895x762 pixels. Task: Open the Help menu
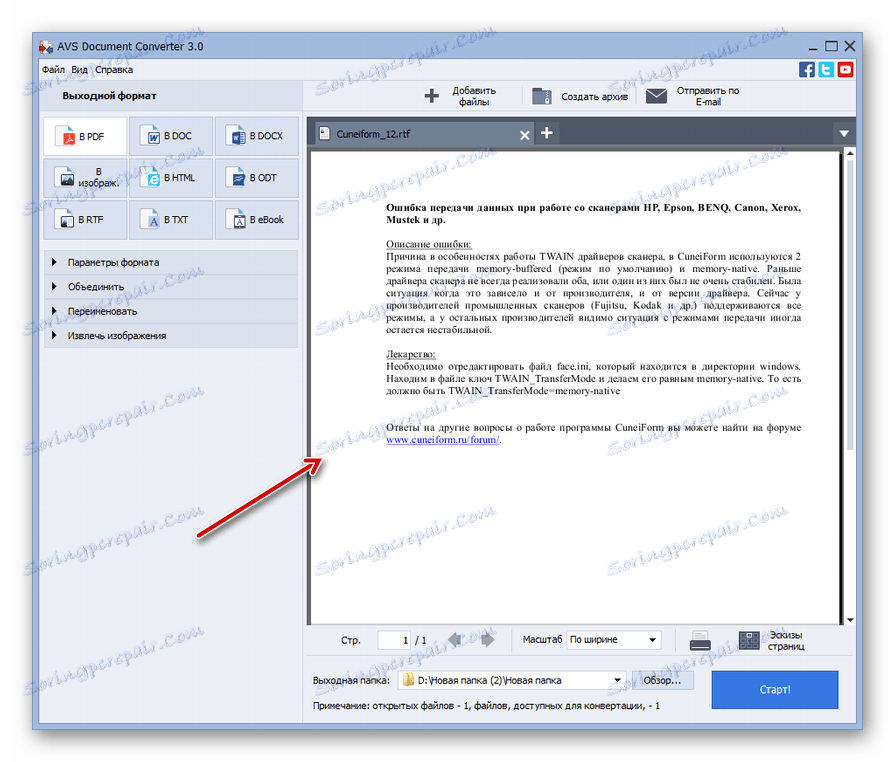pos(114,70)
